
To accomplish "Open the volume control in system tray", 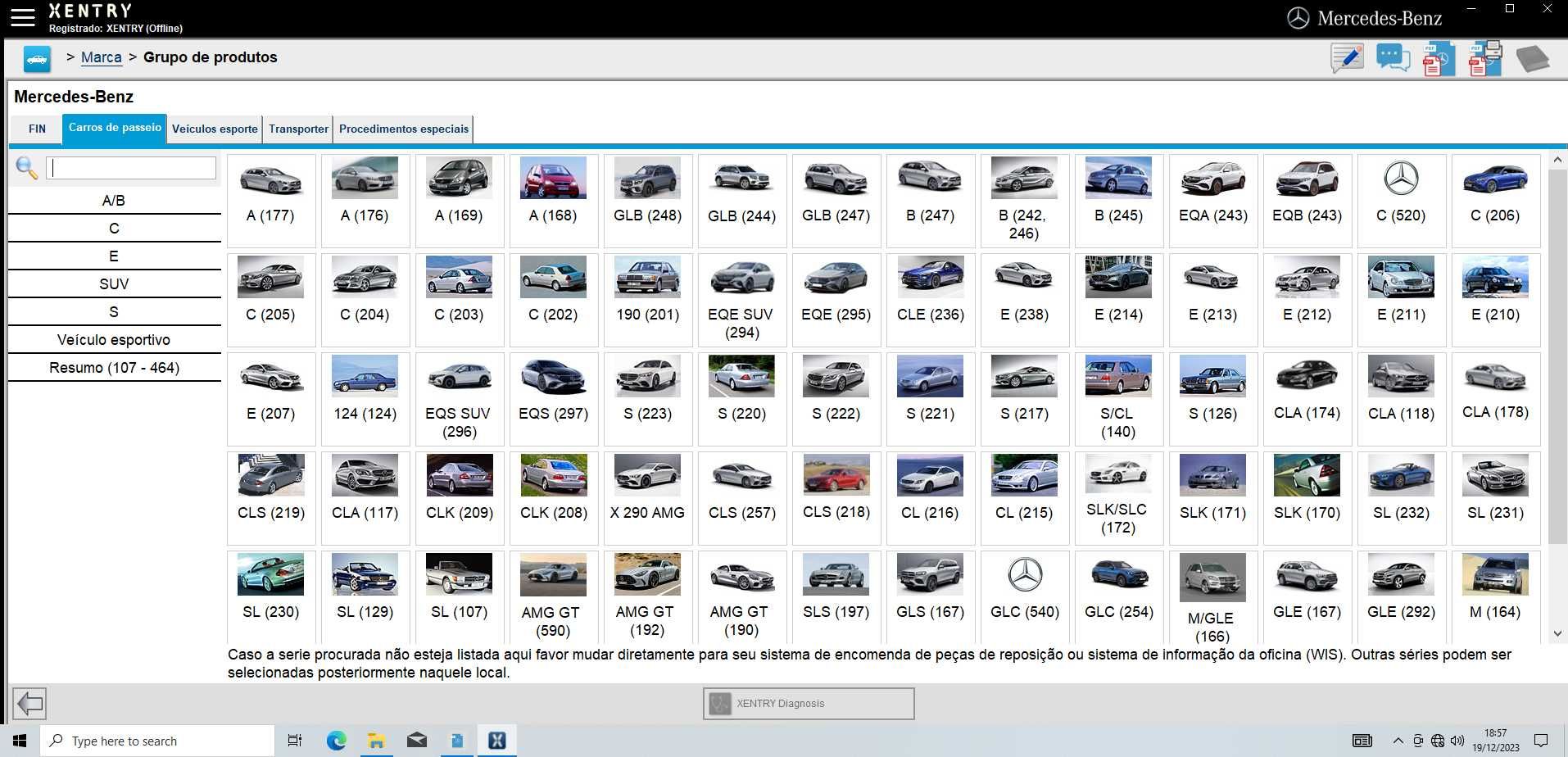I will [x=1457, y=741].
